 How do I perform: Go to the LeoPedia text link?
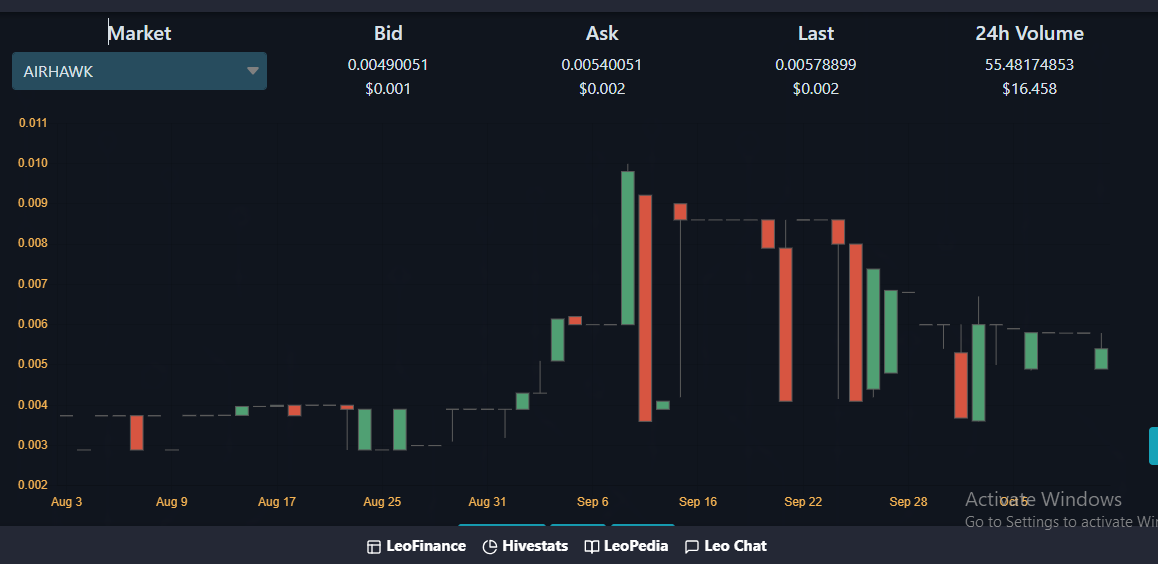(636, 546)
